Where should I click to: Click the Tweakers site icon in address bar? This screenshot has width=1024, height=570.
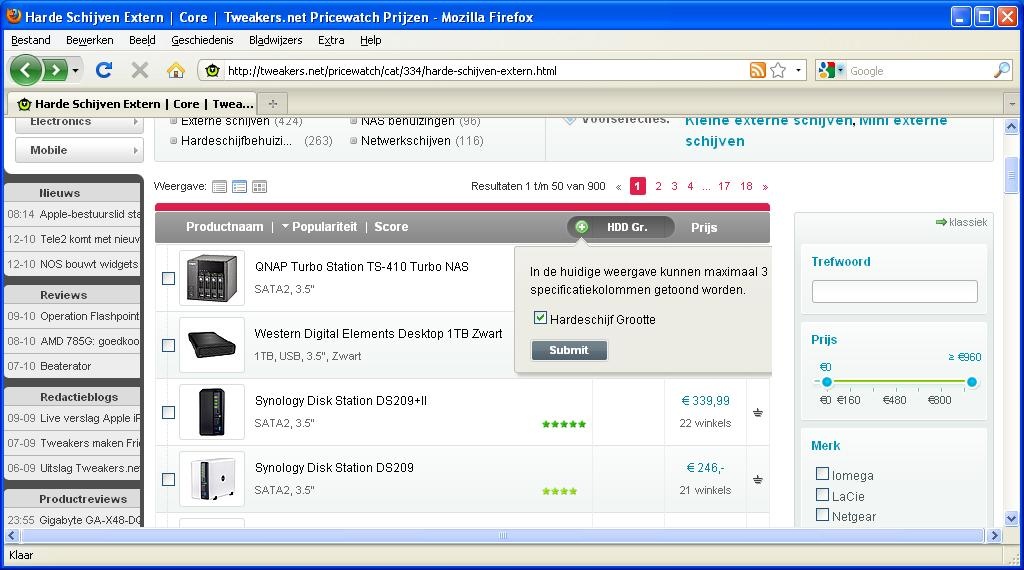[x=212, y=70]
